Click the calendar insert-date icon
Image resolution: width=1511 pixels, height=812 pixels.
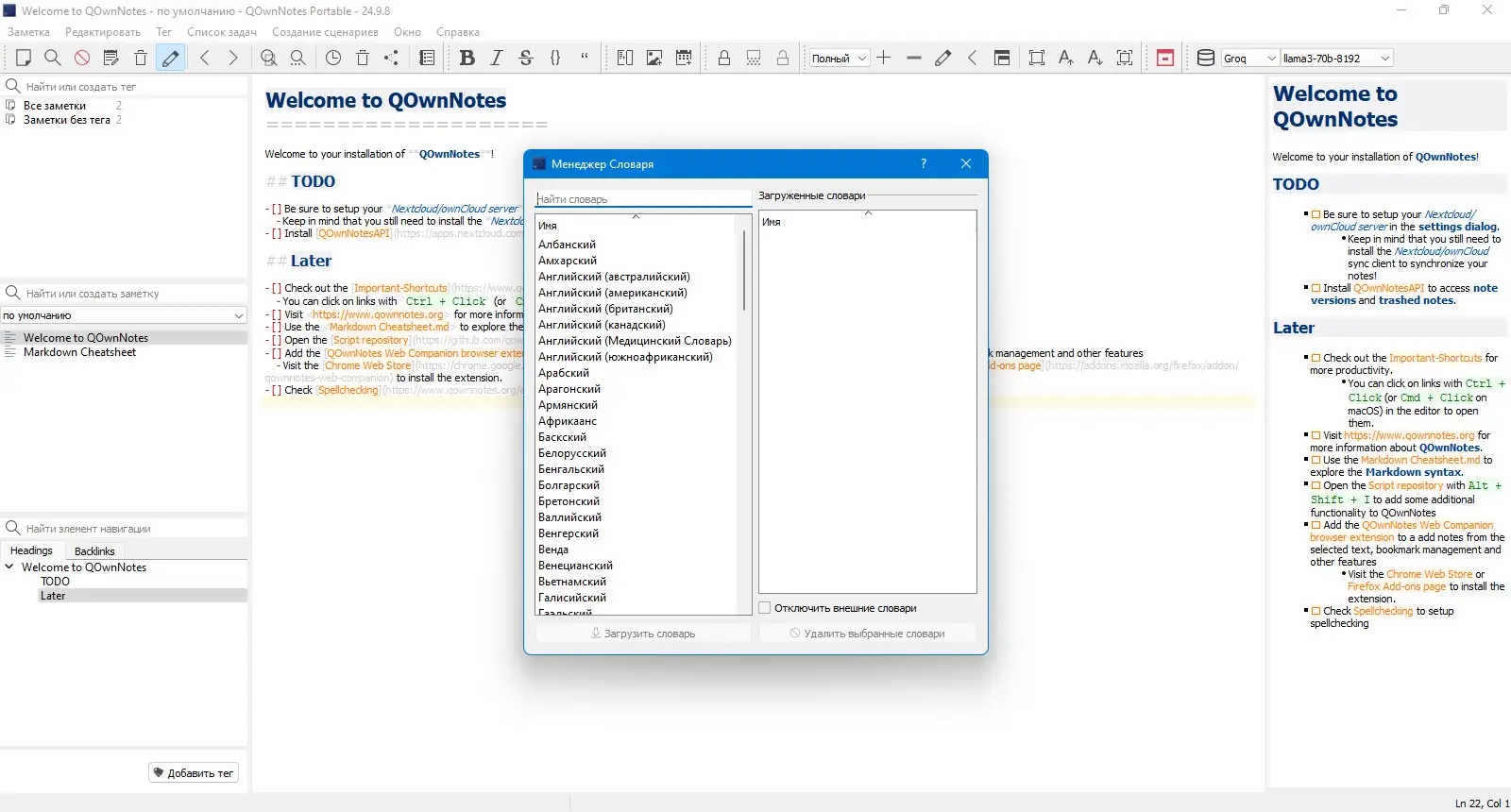pyautogui.click(x=684, y=58)
